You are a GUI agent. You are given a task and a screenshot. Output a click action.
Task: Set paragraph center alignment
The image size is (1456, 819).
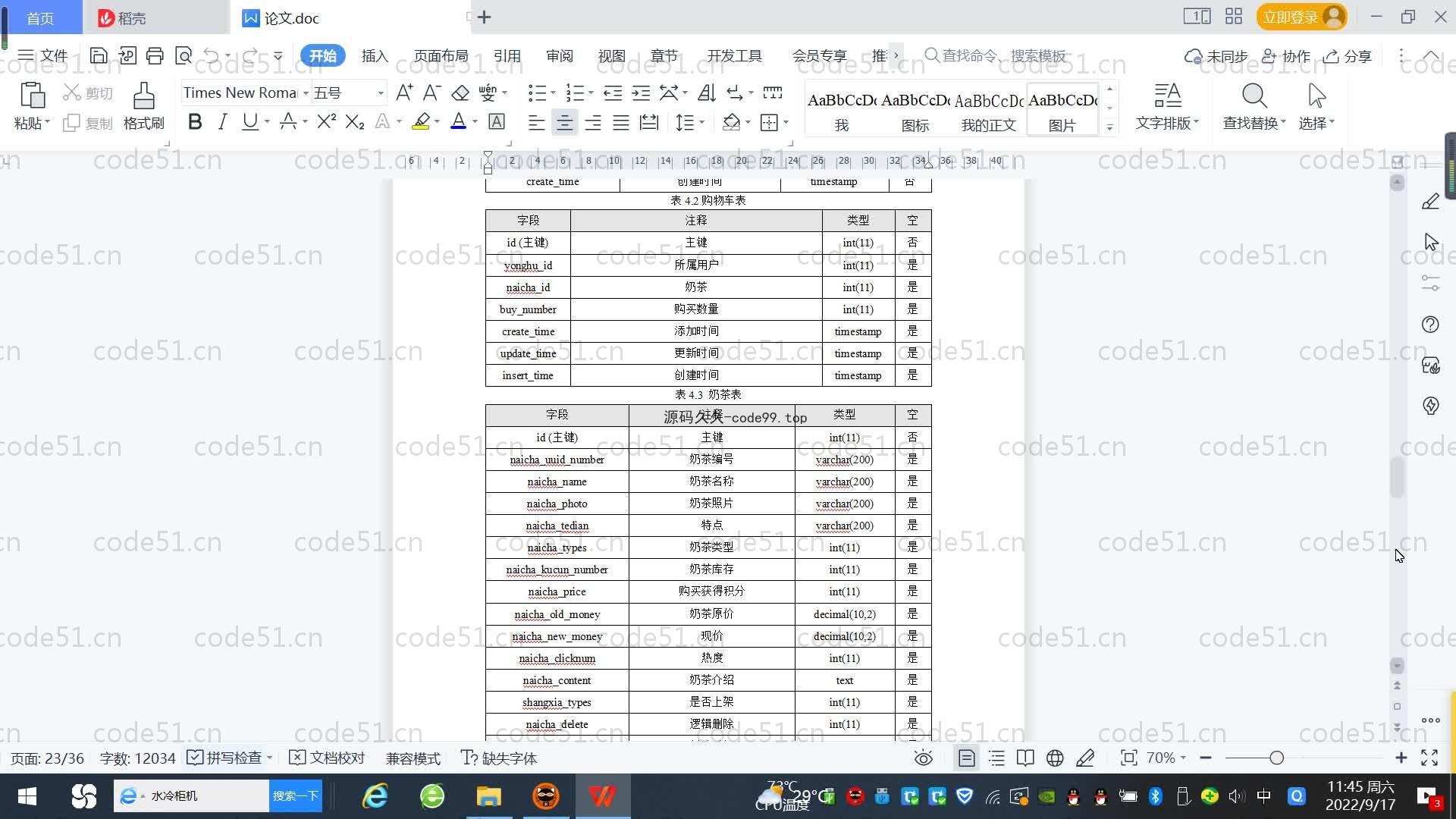tap(564, 122)
